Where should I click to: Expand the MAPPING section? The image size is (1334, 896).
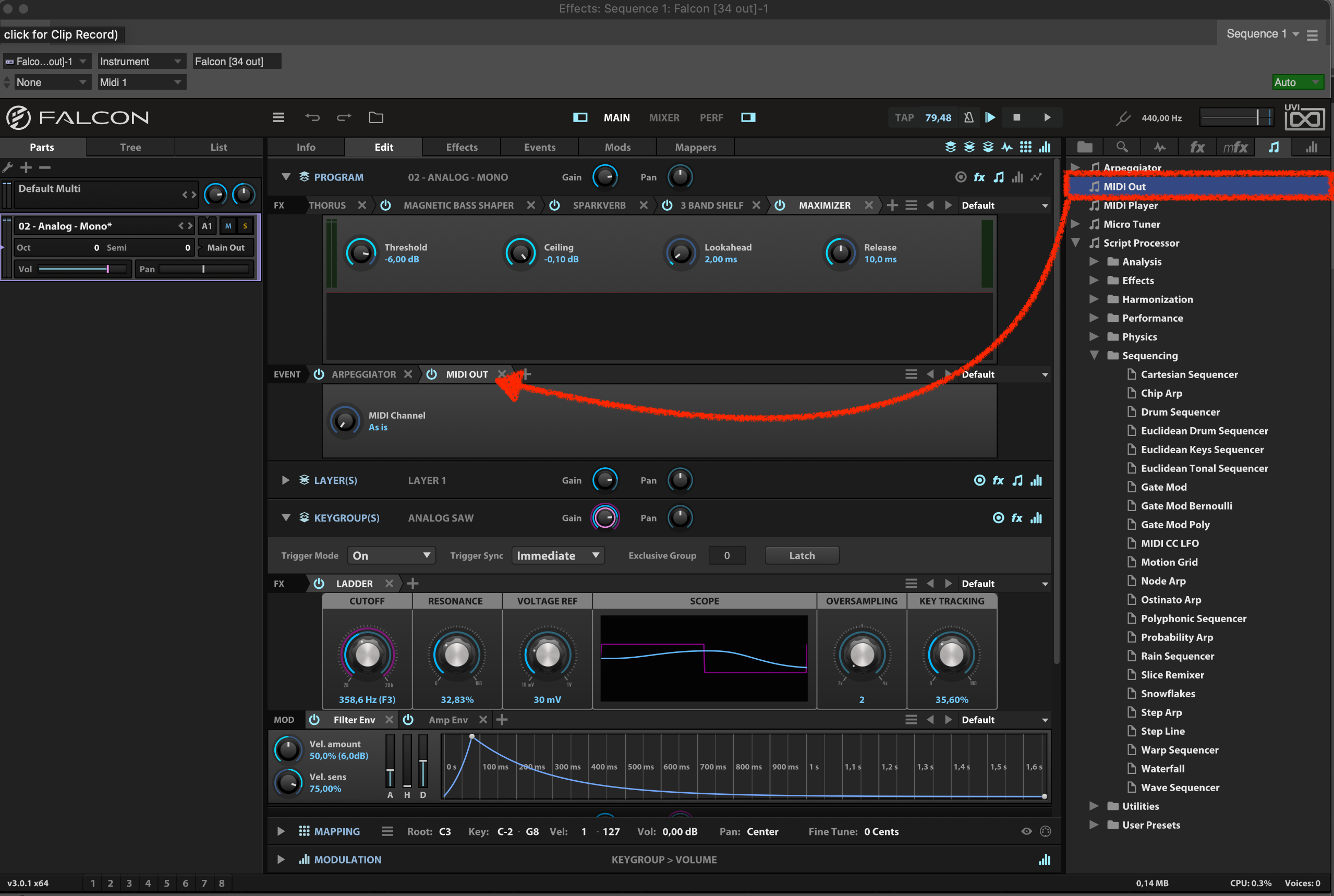[x=281, y=831]
